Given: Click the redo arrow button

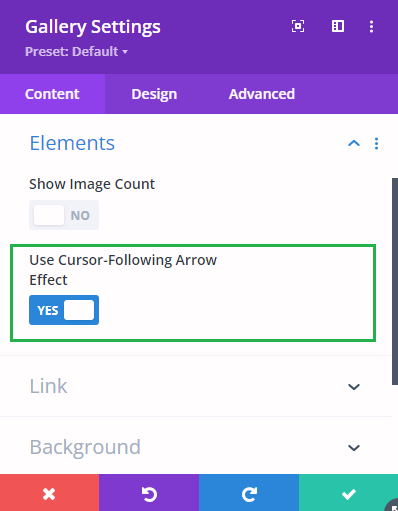Looking at the screenshot, I should tap(249, 493).
